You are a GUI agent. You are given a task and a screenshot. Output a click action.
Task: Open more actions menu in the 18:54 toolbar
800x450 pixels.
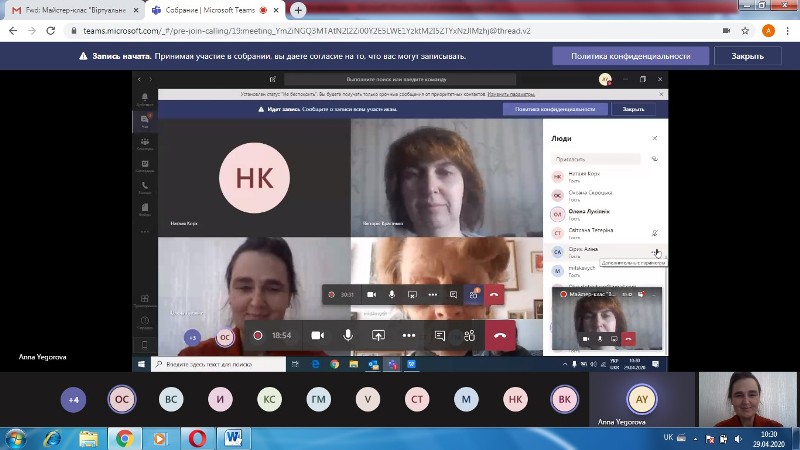pyautogui.click(x=409, y=335)
